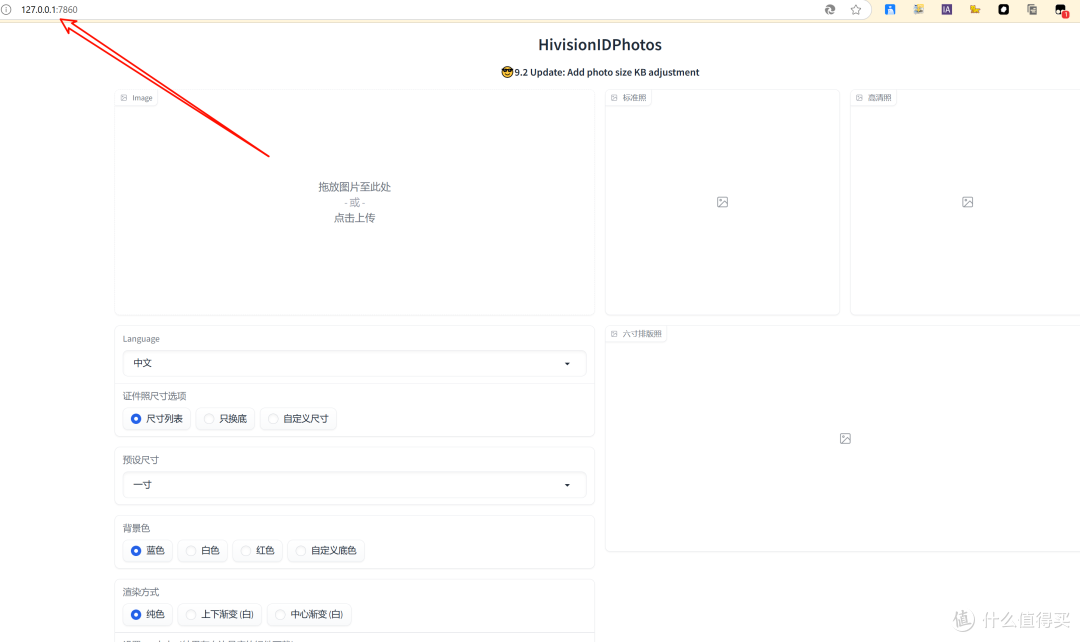Click the image placeholder in 高清照 panel
Image resolution: width=1080 pixels, height=642 pixels.
tap(968, 202)
